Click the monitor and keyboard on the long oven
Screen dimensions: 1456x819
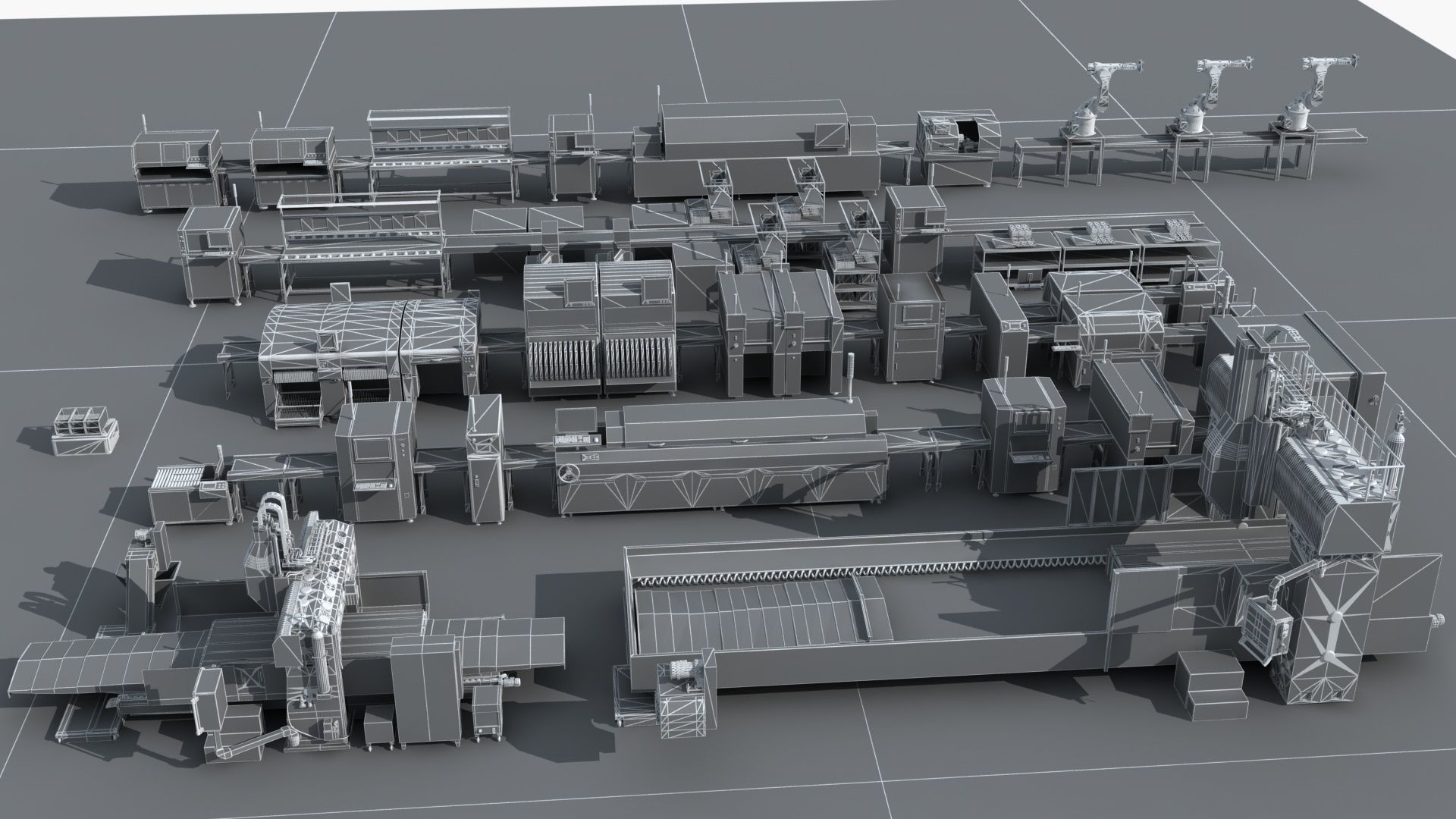click(x=576, y=427)
